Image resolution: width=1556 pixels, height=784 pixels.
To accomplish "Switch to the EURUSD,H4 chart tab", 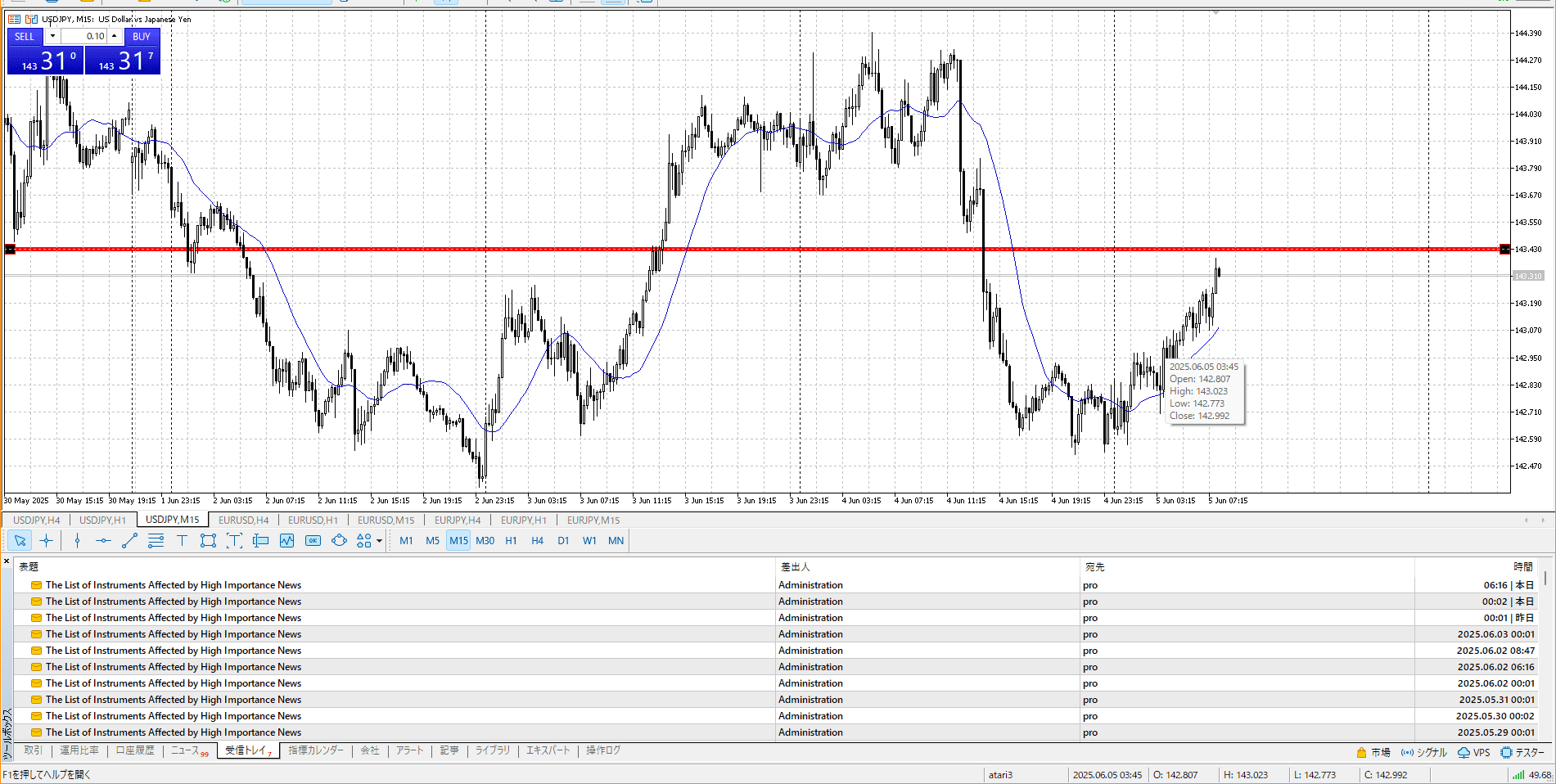I will [x=243, y=520].
